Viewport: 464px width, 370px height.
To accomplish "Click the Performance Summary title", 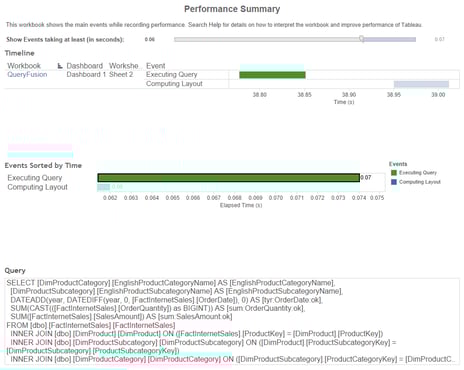I will [x=232, y=9].
